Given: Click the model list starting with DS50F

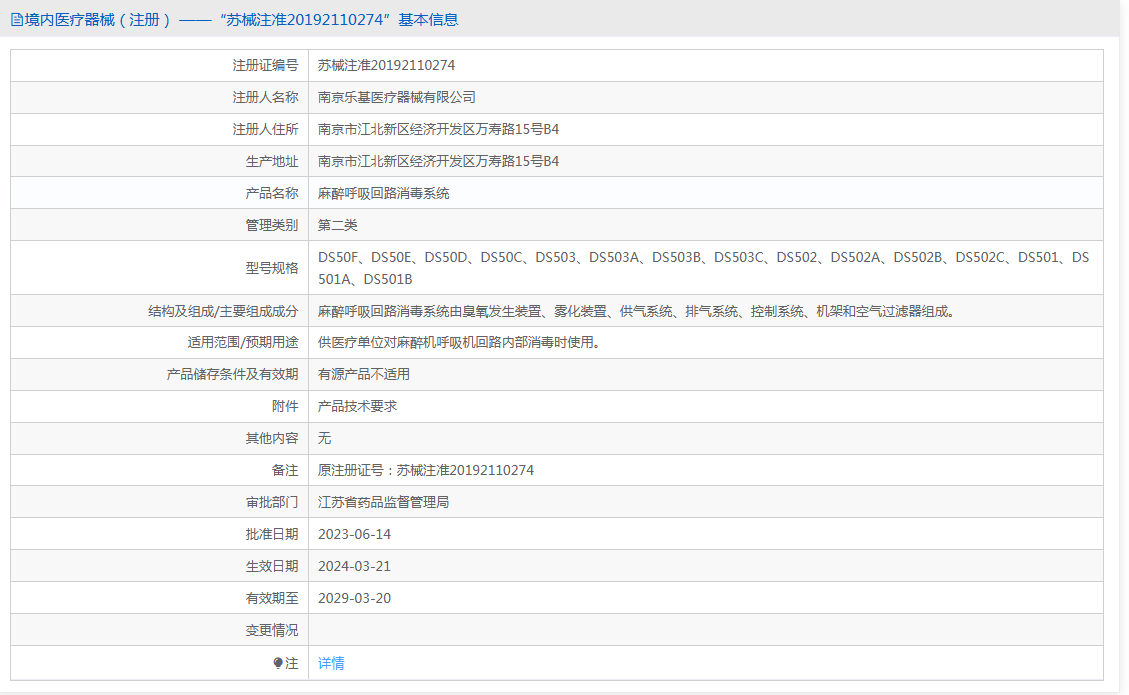Looking at the screenshot, I should (703, 268).
